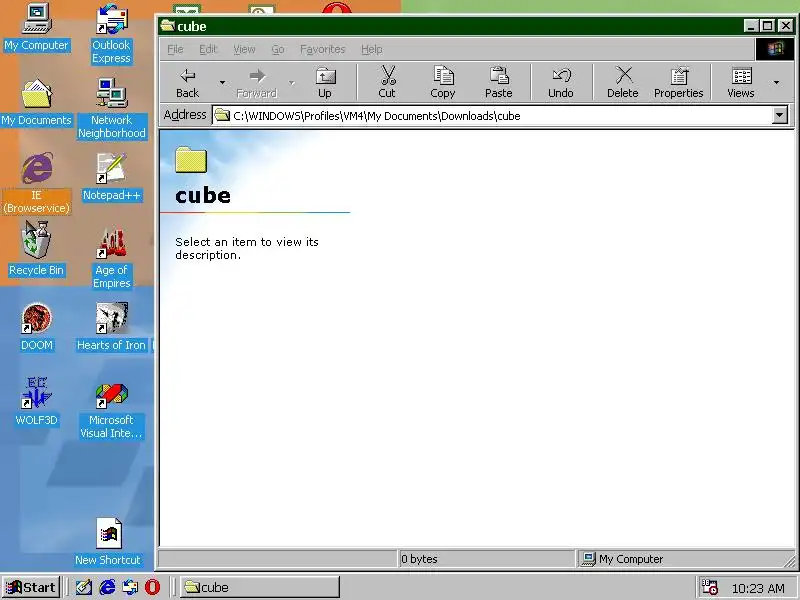This screenshot has height=600, width=800.
Task: Open Properties from the toolbar
Action: coord(679,82)
